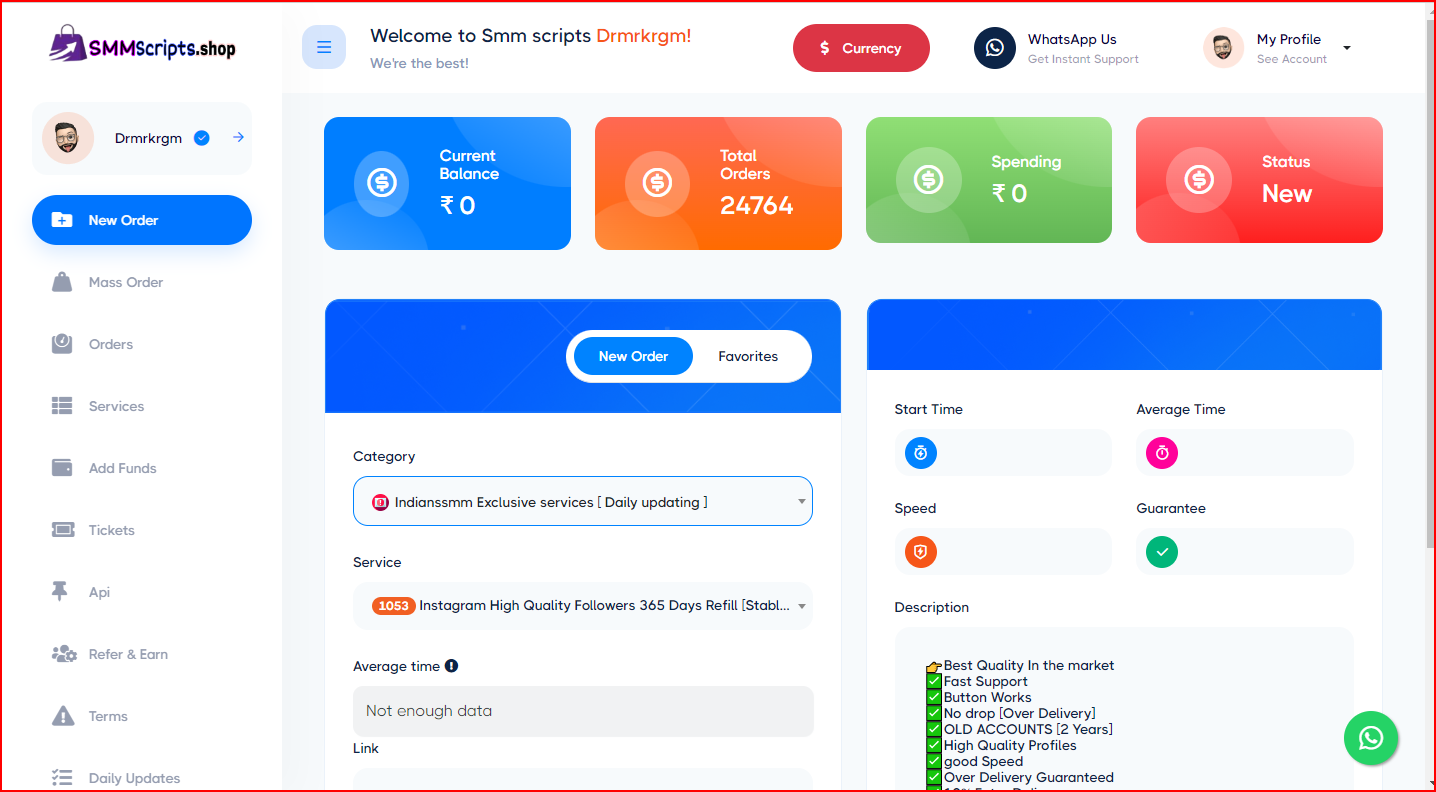Switch to the Favorites toggle tab
The image size is (1436, 792).
747,356
